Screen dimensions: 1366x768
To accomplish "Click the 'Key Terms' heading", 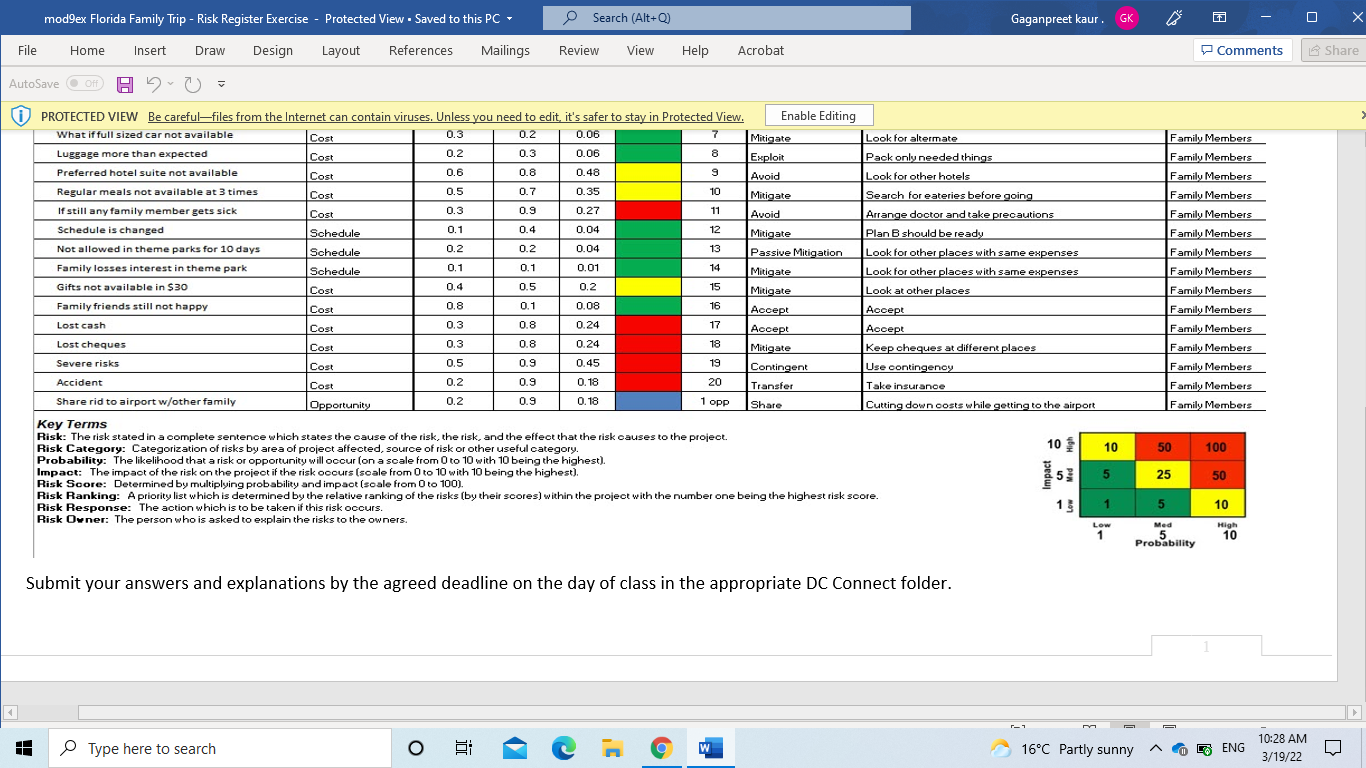I will 72,424.
